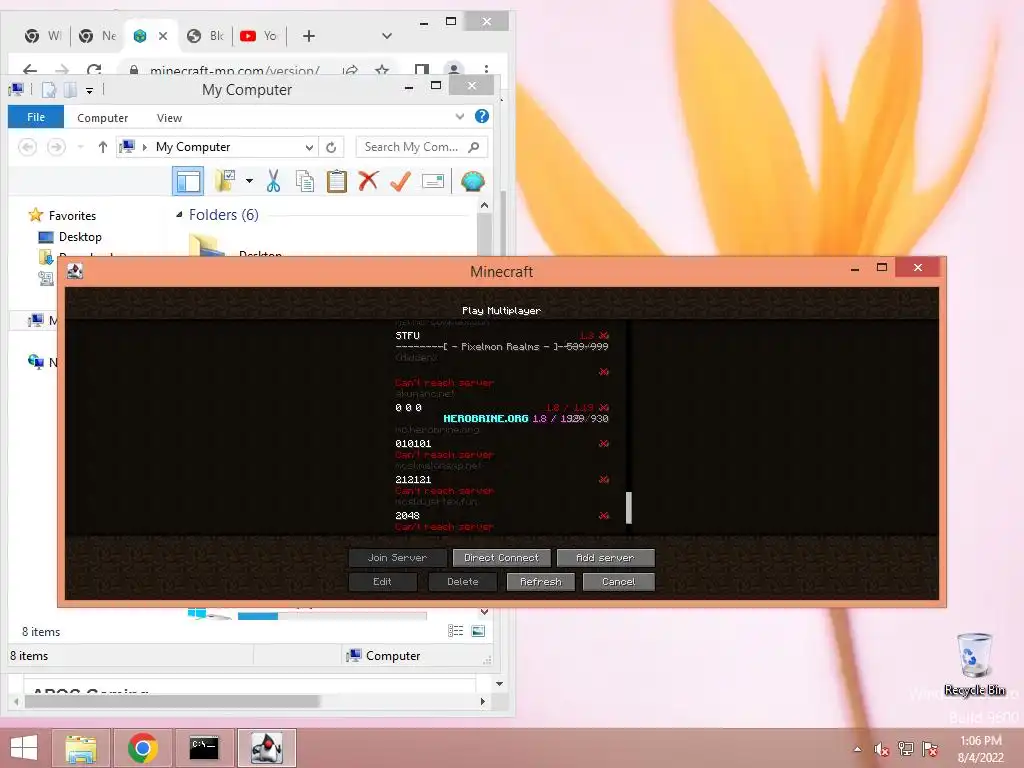Screen dimensions: 1024x768
Task: Click the blue Help question mark icon
Action: pos(482,116)
